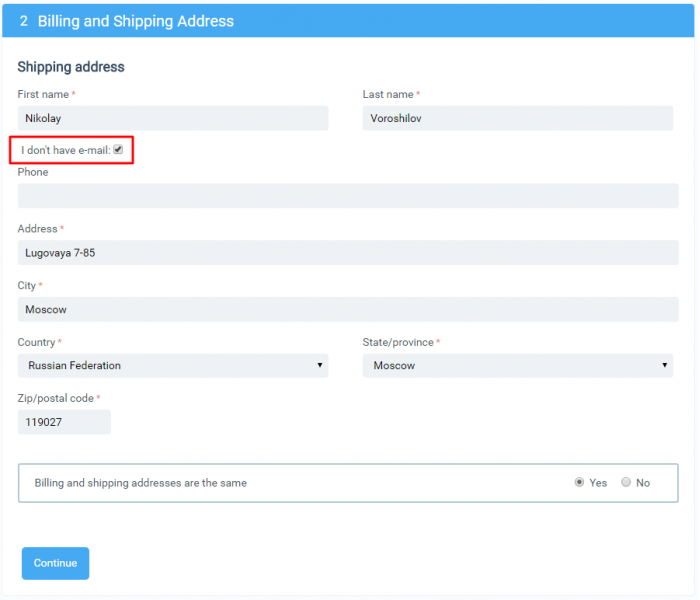Select Yes for same billing and shipping

click(x=579, y=482)
